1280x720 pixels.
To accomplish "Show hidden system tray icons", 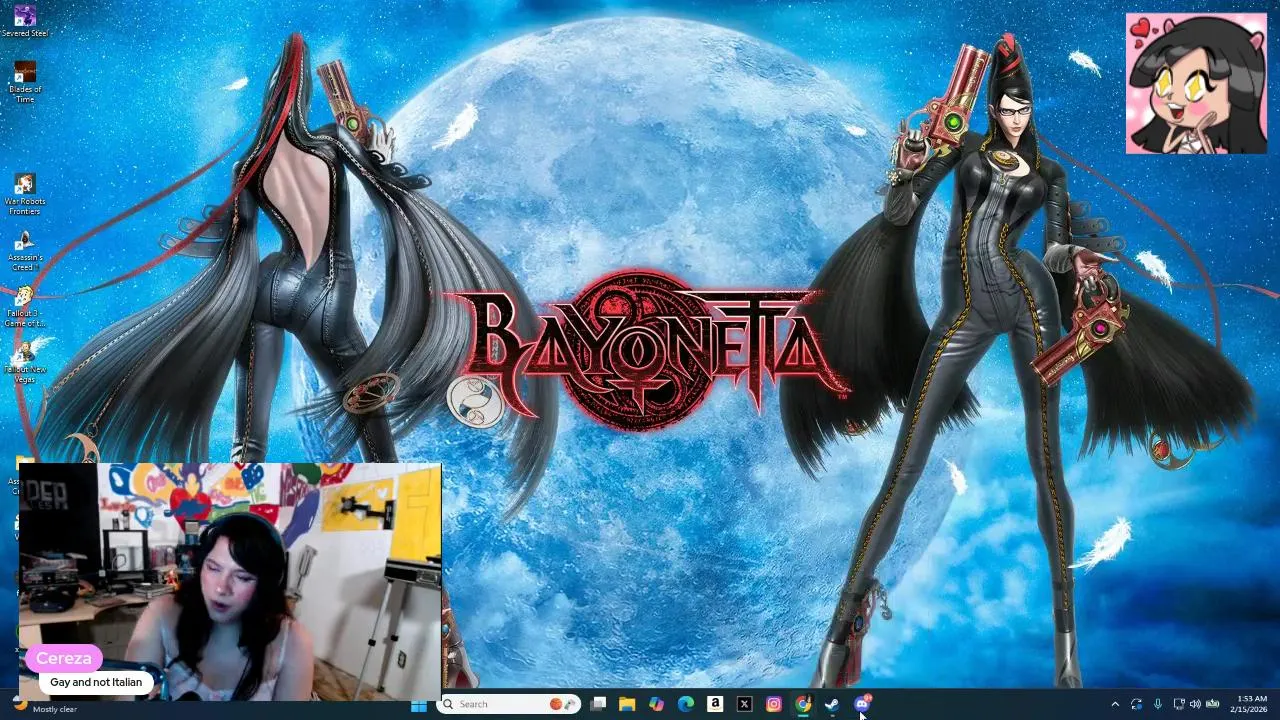I will (x=1115, y=704).
